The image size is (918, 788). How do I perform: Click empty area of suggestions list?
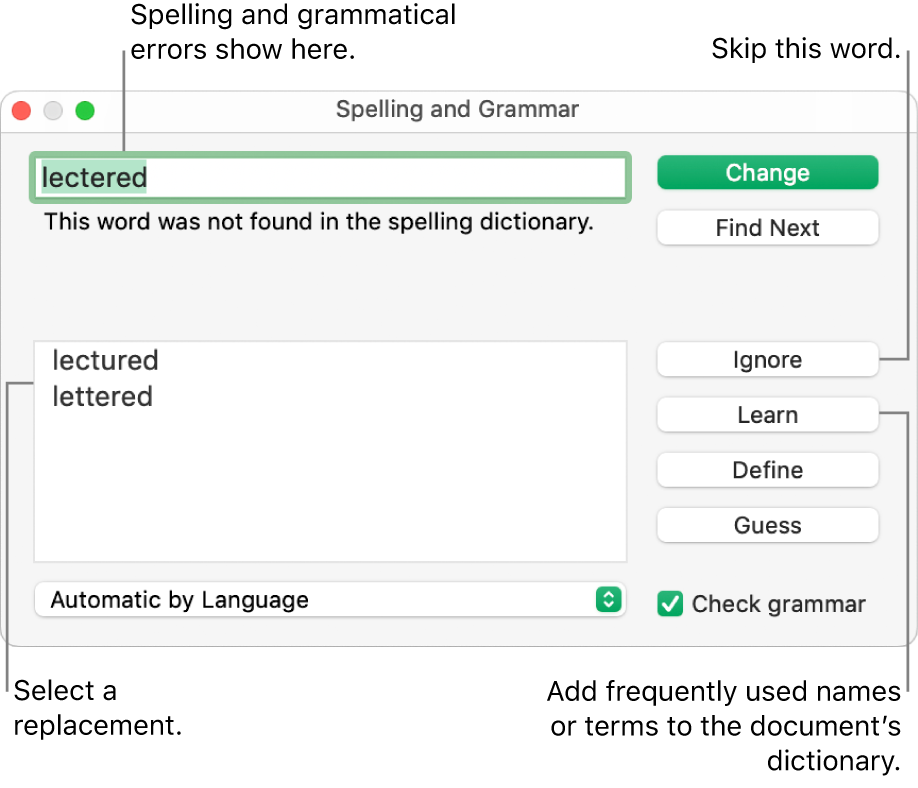click(x=330, y=486)
